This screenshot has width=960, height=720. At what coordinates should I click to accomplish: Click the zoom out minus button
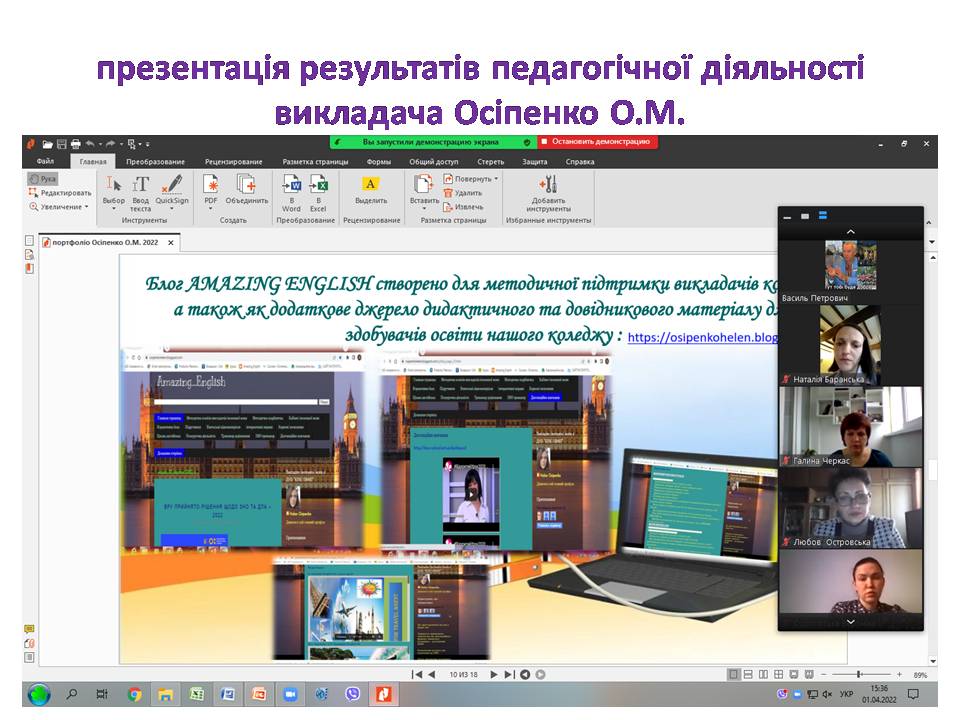[823, 674]
